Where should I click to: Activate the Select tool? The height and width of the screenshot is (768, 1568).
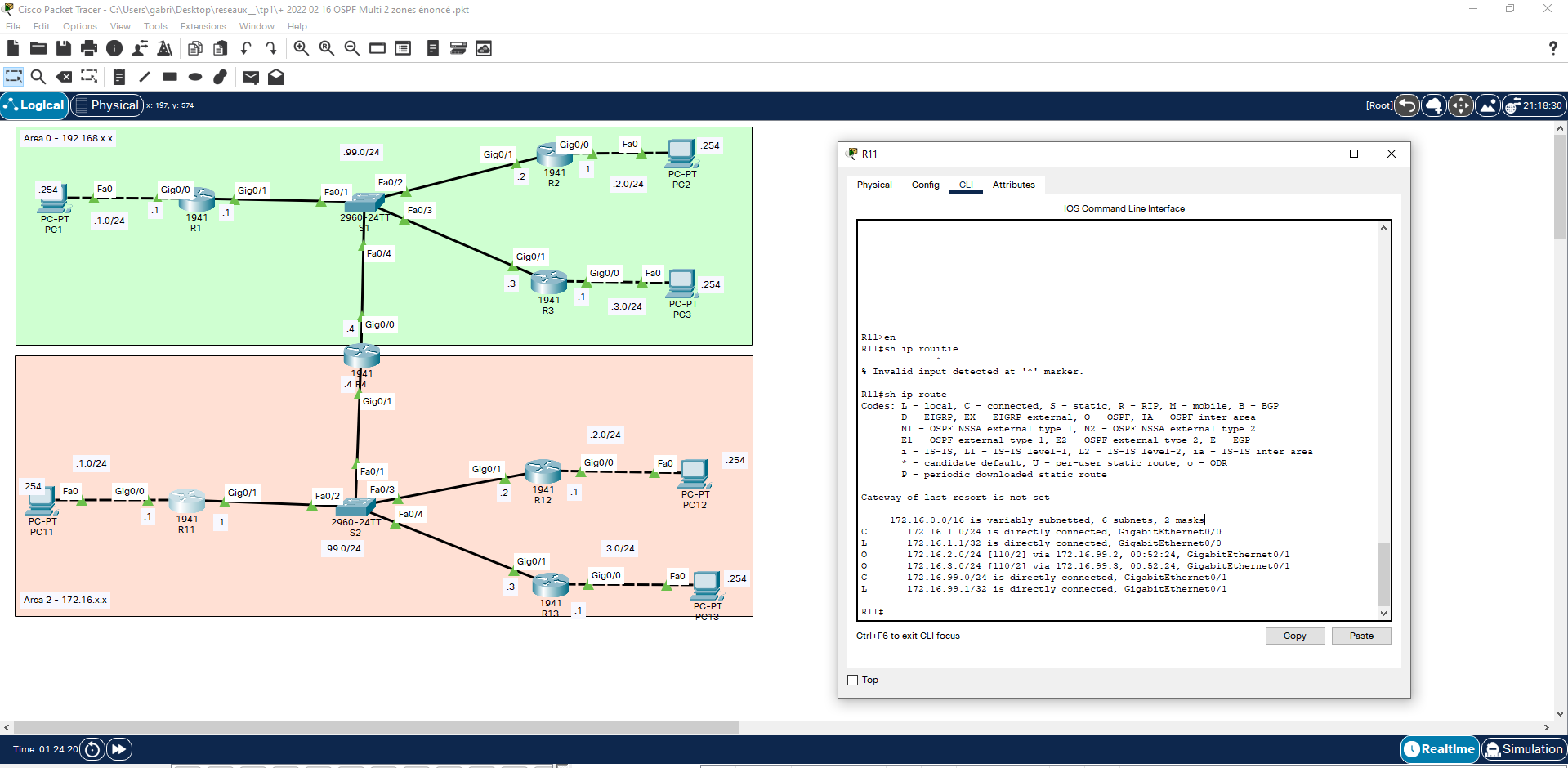click(13, 77)
